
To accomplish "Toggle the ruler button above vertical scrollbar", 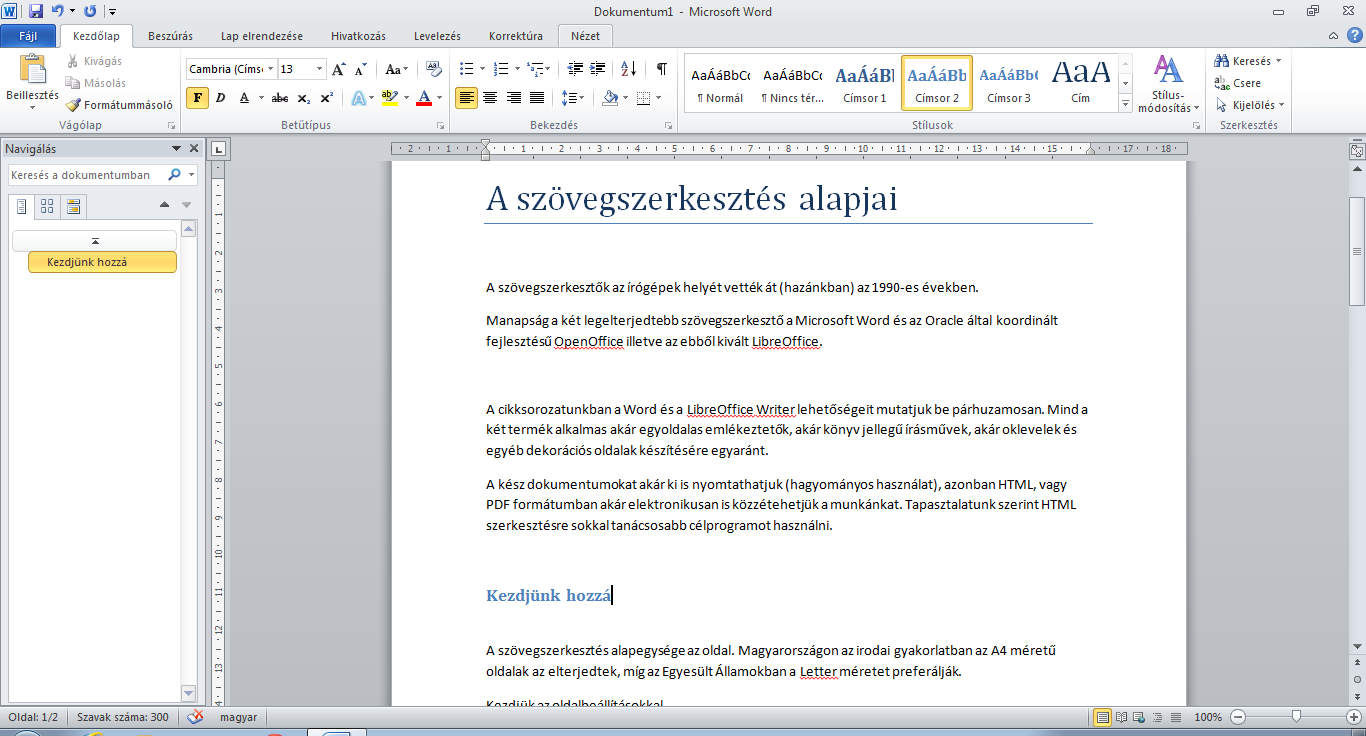I will point(1357,151).
